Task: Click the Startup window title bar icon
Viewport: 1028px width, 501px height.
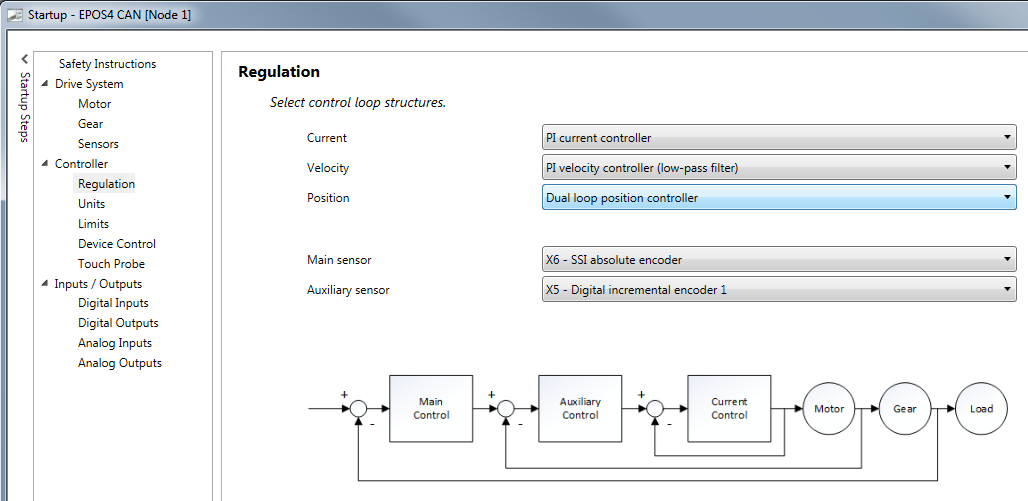Action: (x=12, y=15)
